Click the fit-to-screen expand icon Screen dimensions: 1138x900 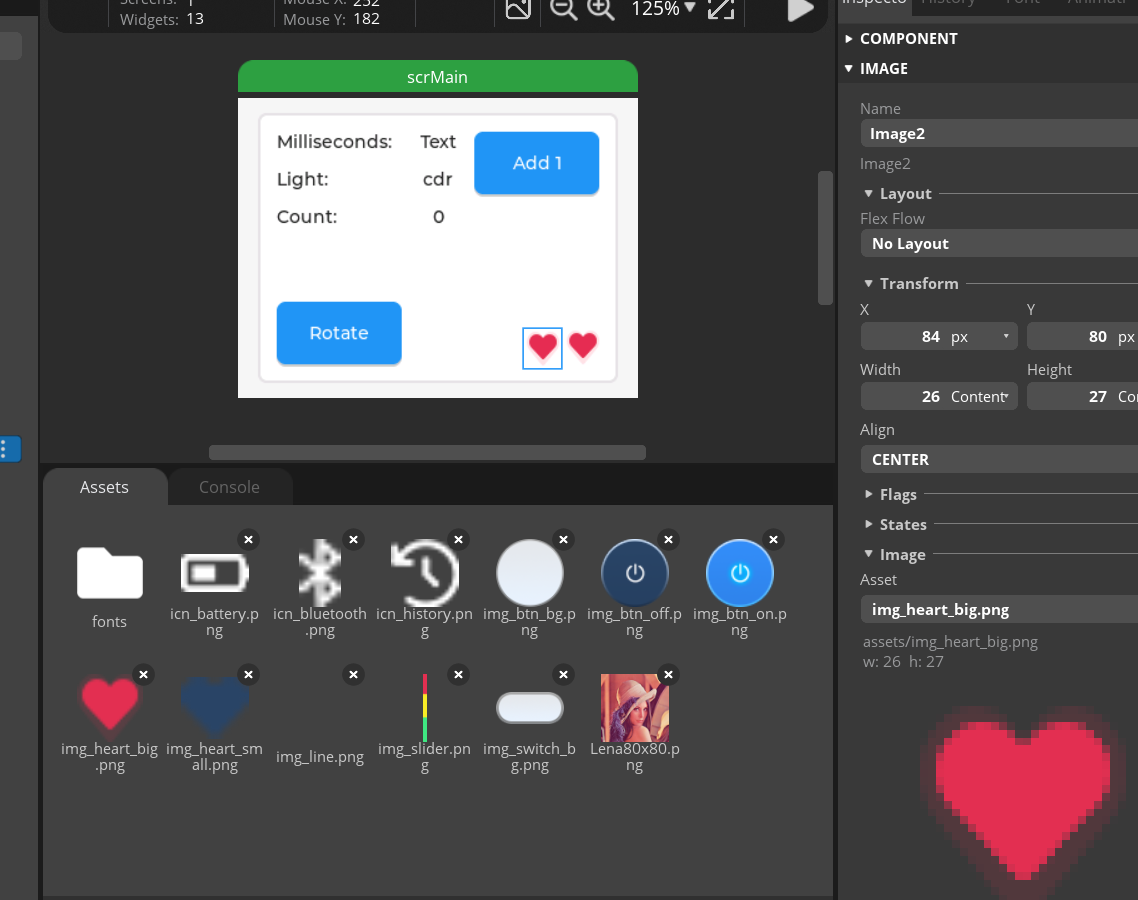[721, 9]
